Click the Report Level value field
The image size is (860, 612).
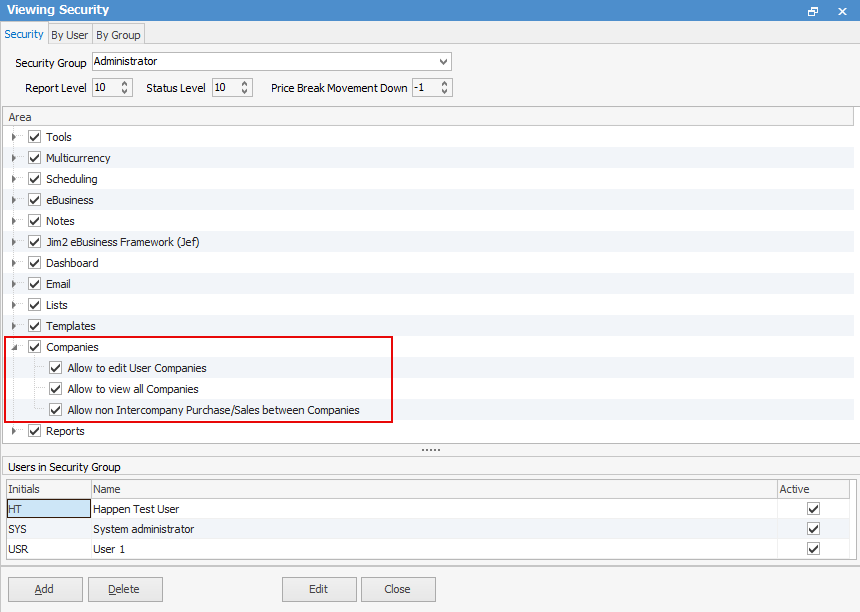pos(106,87)
